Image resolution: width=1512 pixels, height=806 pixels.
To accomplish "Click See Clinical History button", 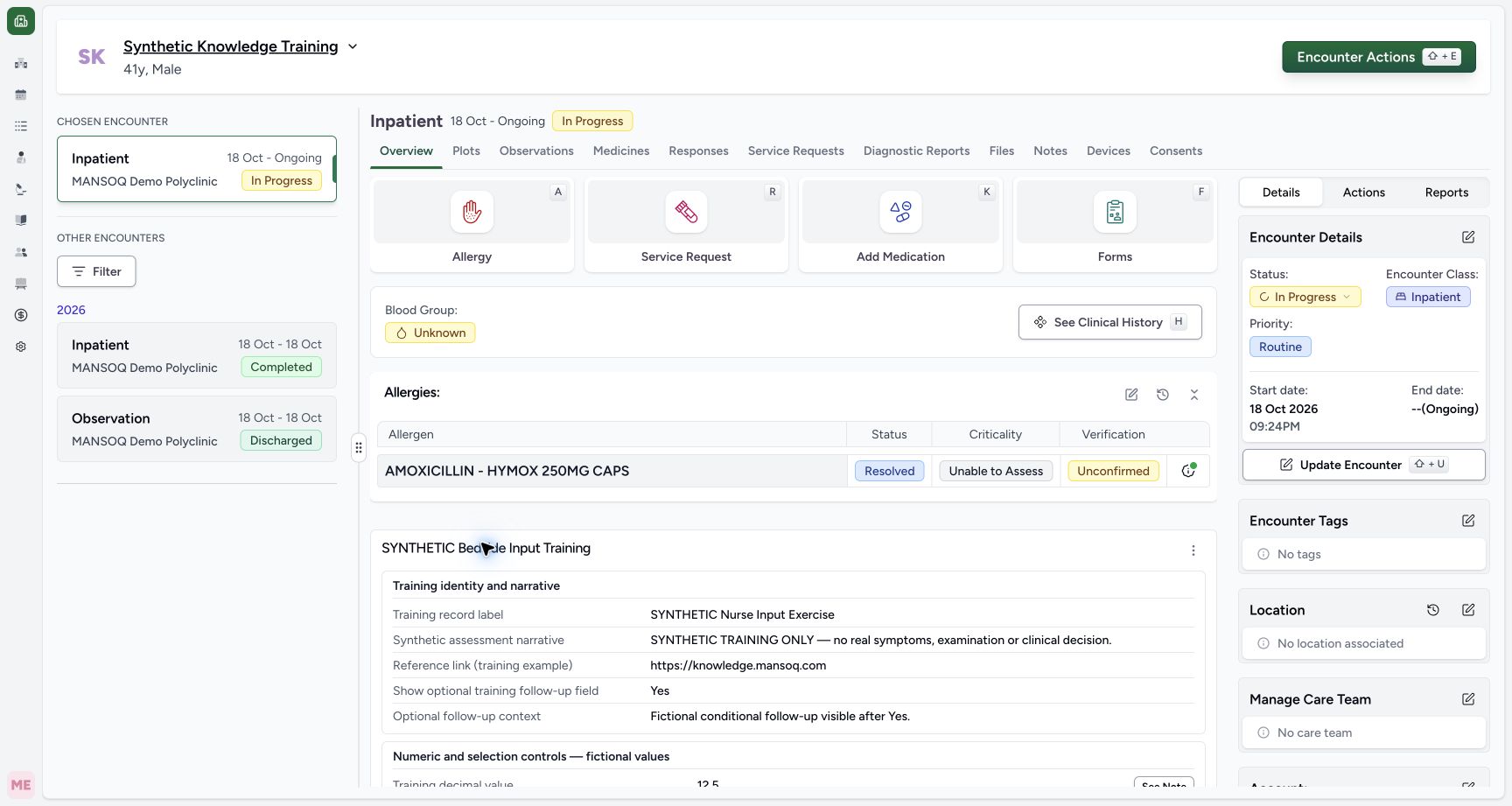I will 1110,322.
